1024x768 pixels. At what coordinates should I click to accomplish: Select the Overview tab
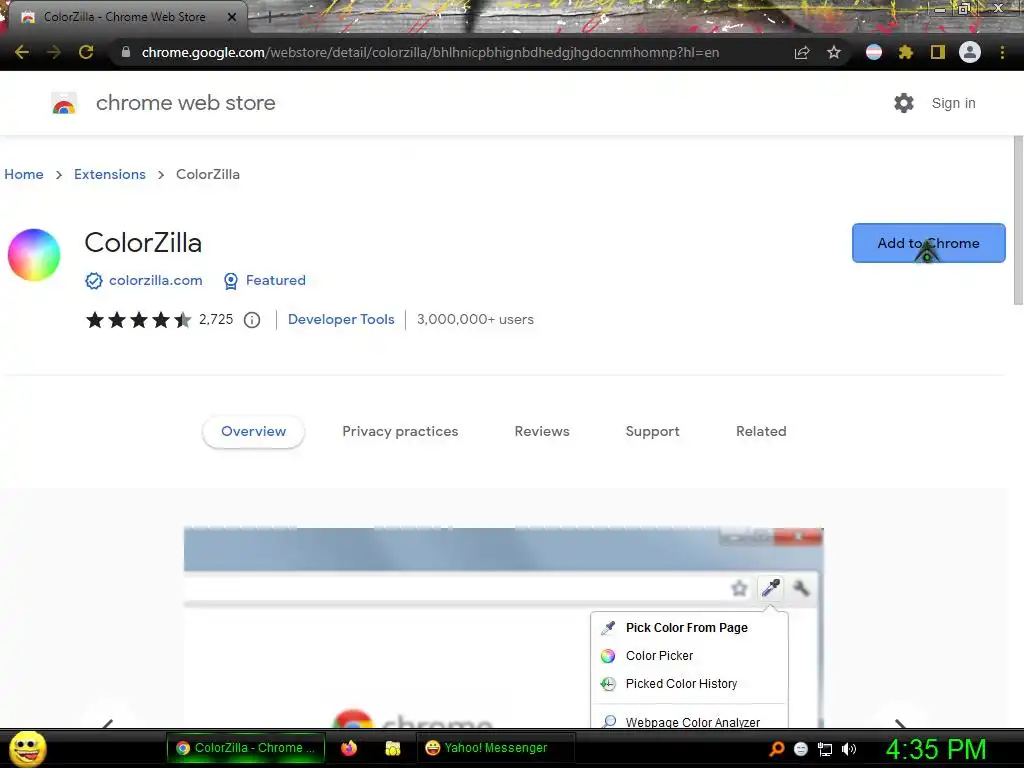coord(253,431)
